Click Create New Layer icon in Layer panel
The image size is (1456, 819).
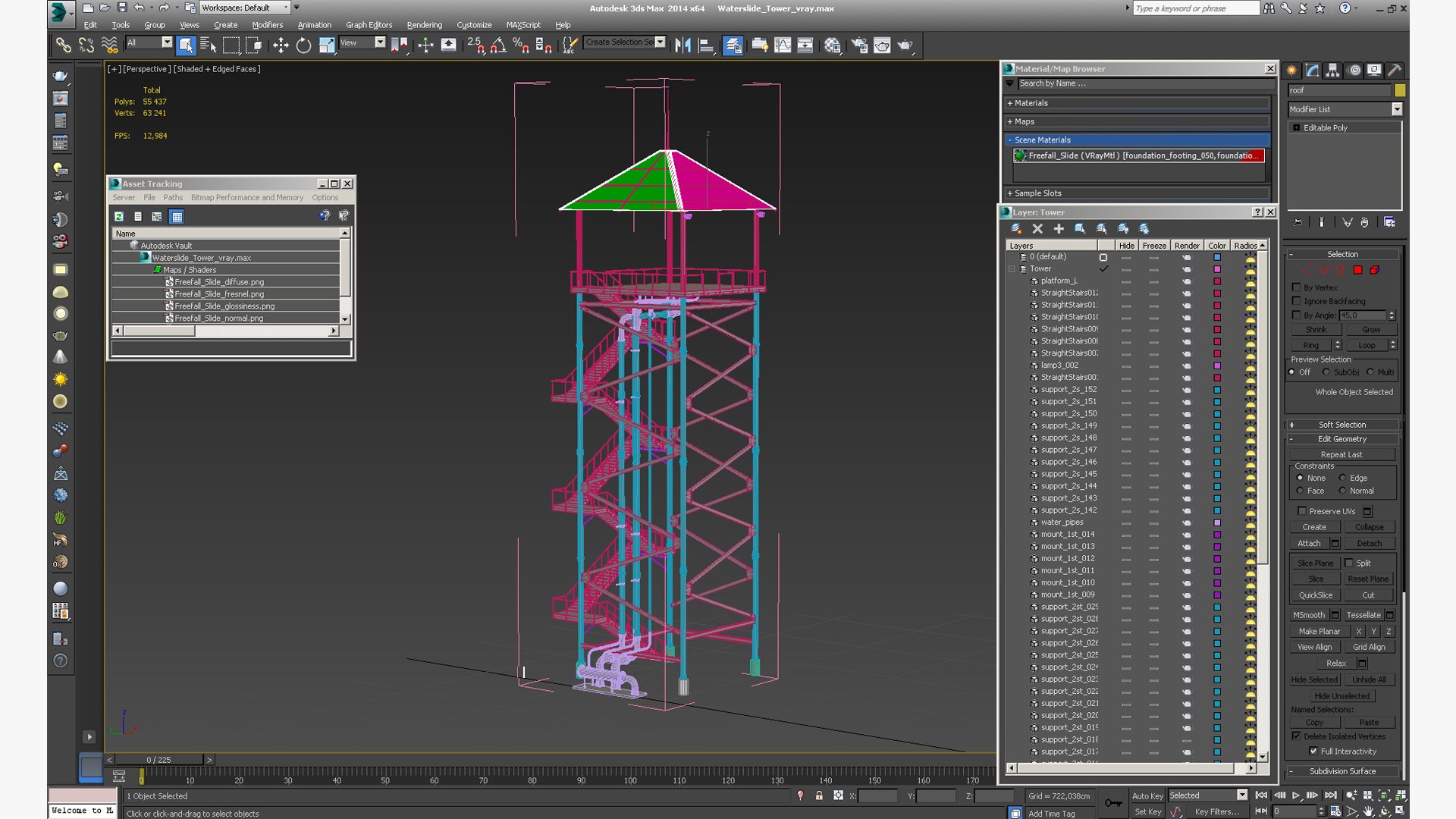tap(1016, 228)
